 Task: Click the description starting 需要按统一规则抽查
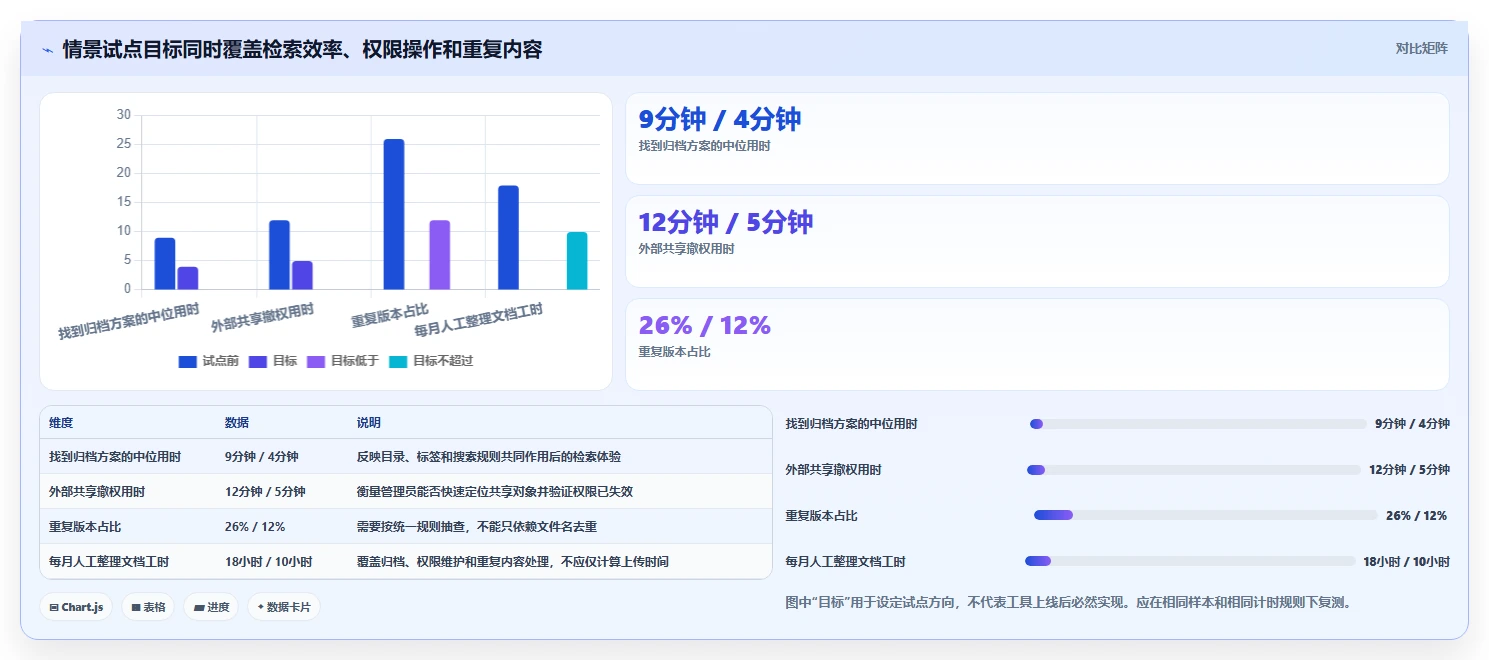(x=477, y=527)
